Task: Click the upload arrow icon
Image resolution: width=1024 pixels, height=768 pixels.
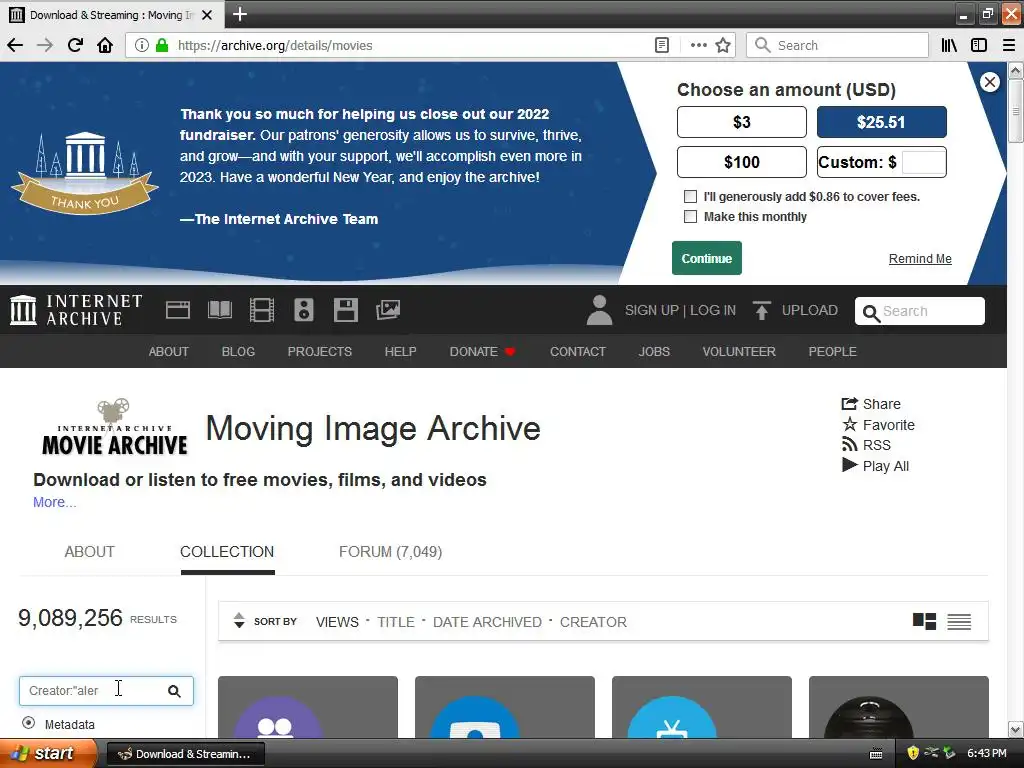Action: 761,310
